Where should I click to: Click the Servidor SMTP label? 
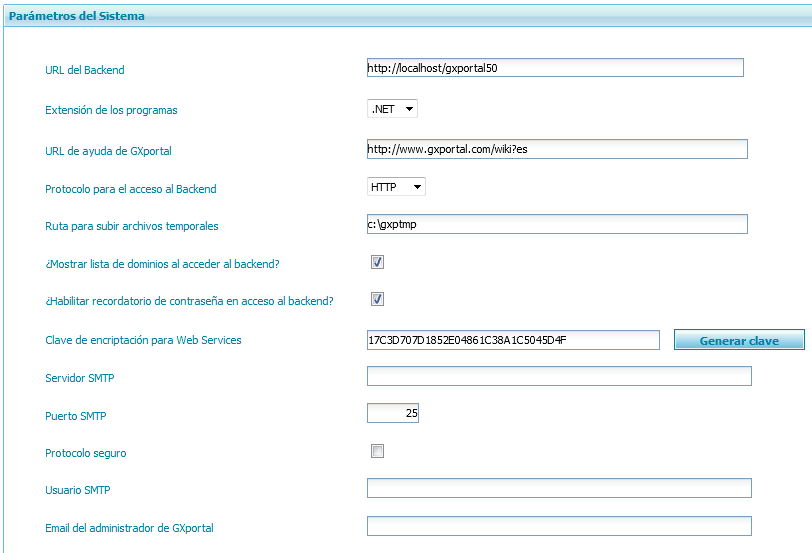click(x=79, y=378)
